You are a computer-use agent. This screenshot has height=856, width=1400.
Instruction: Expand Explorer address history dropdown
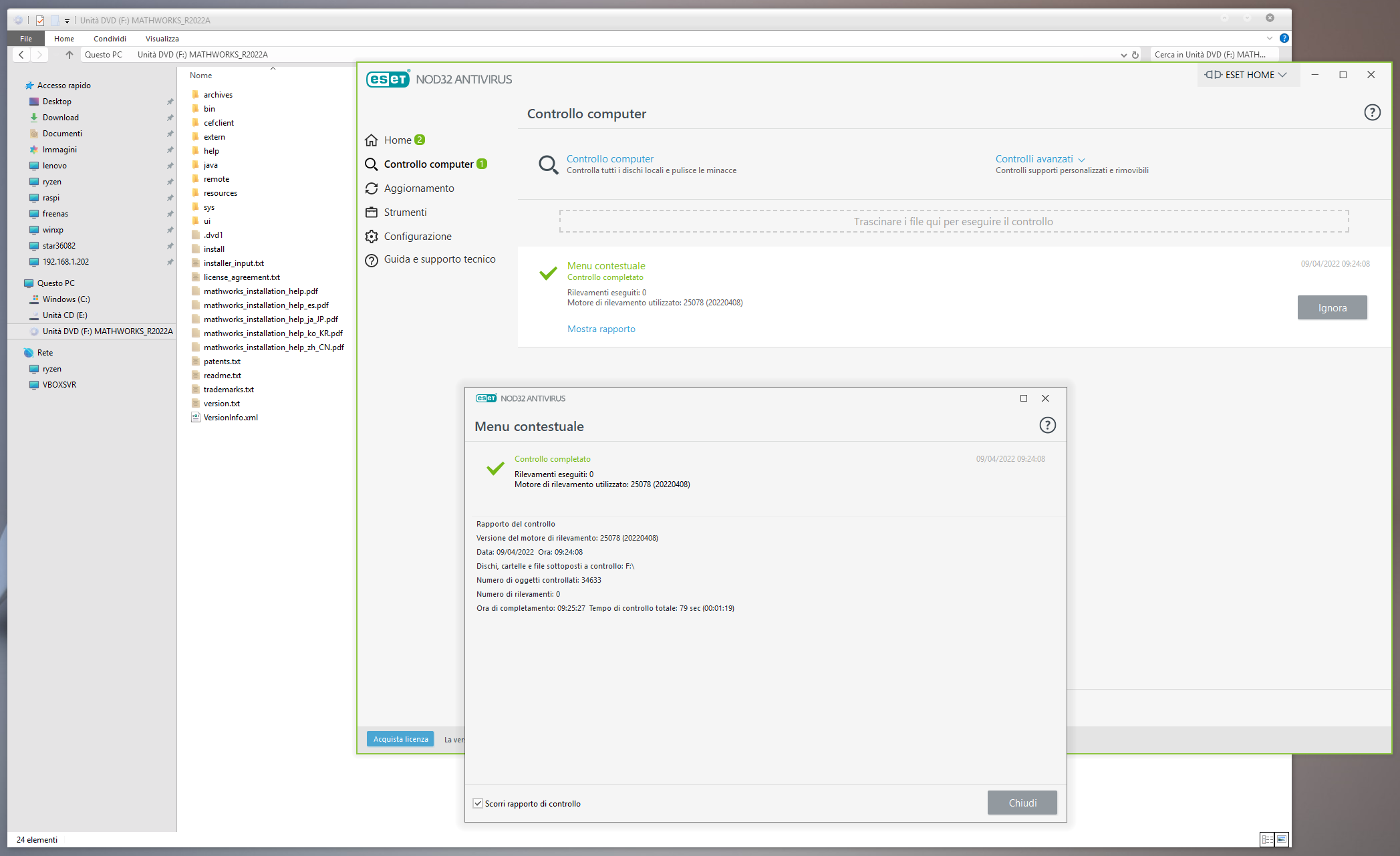coord(1123,55)
